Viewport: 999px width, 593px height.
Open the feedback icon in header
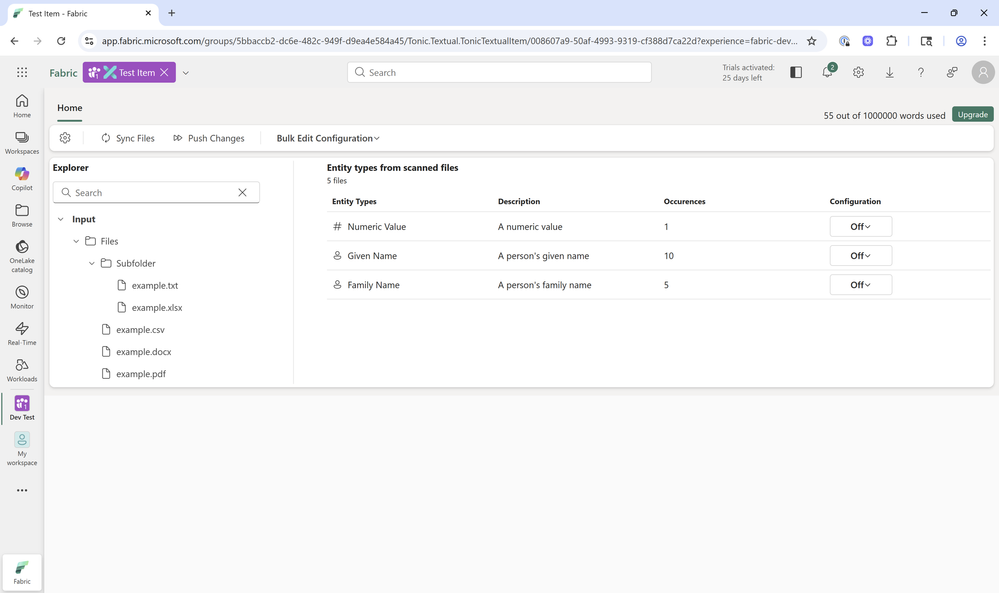(952, 73)
